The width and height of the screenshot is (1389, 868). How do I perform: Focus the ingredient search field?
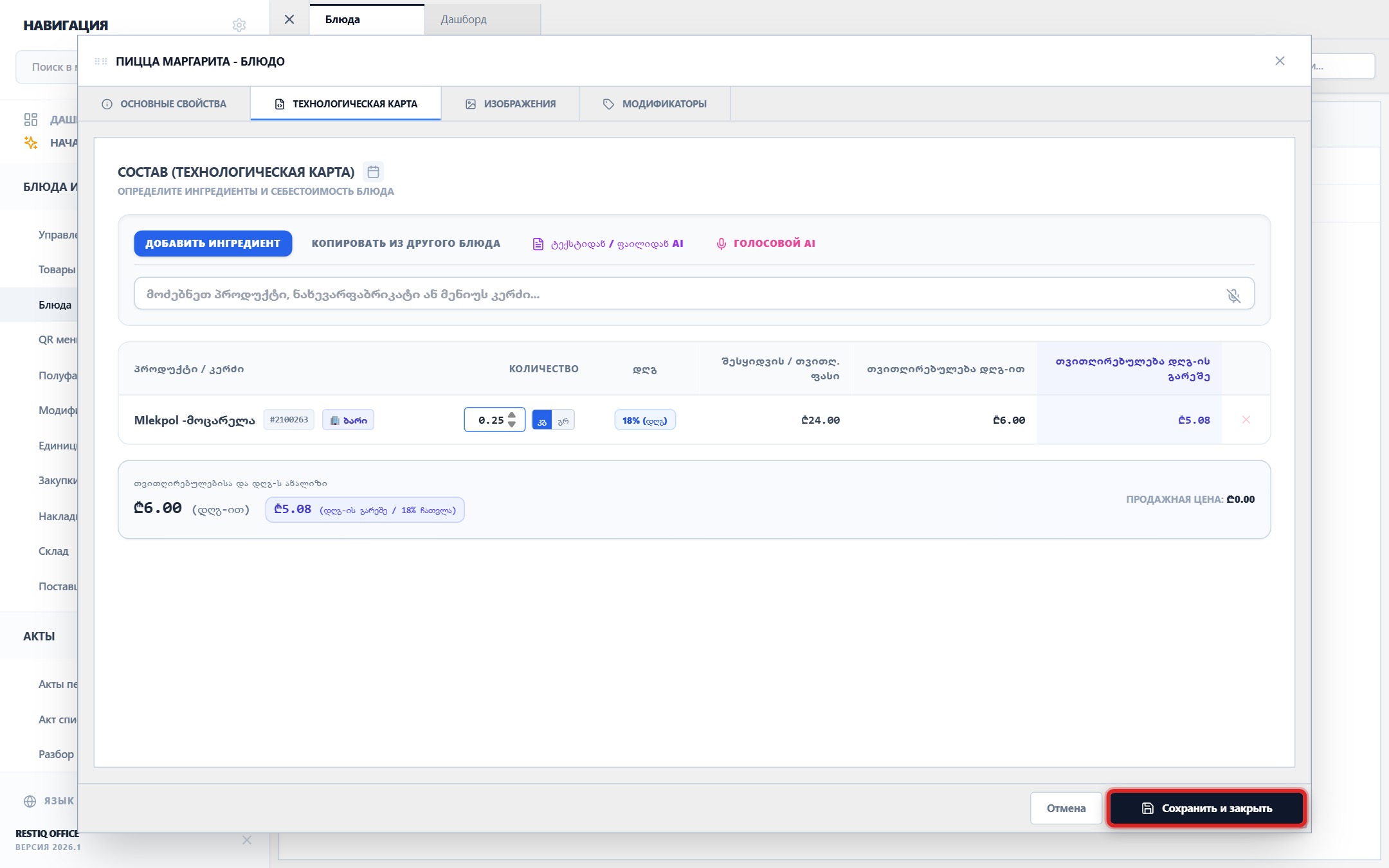tap(694, 294)
